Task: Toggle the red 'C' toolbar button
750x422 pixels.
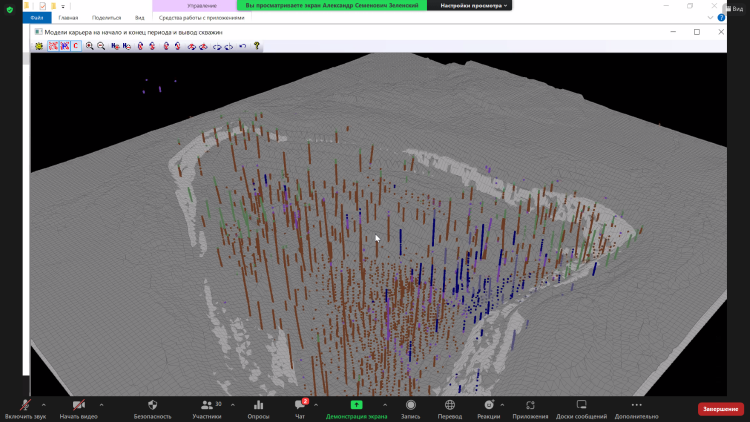Action: coord(75,46)
